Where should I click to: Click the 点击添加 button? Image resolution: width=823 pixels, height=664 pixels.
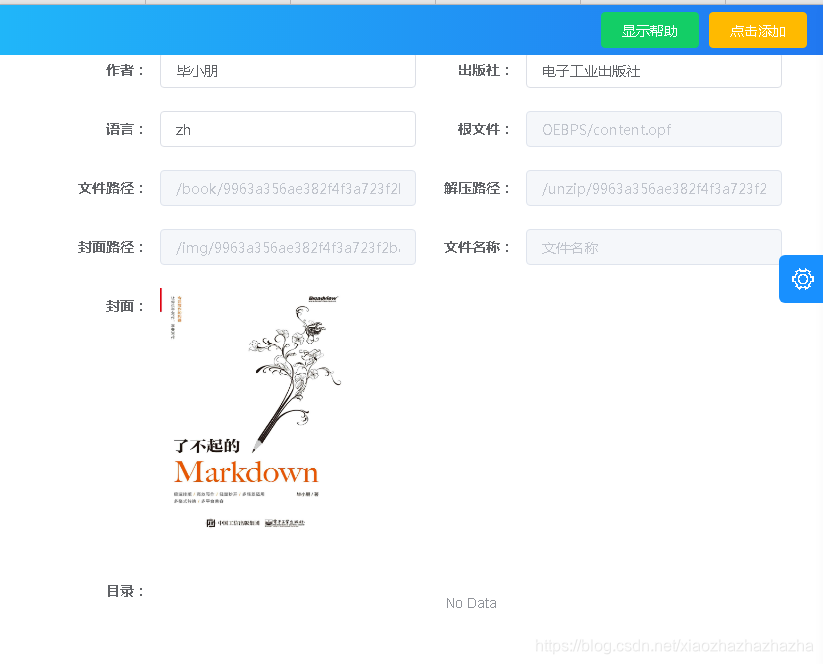tap(757, 30)
